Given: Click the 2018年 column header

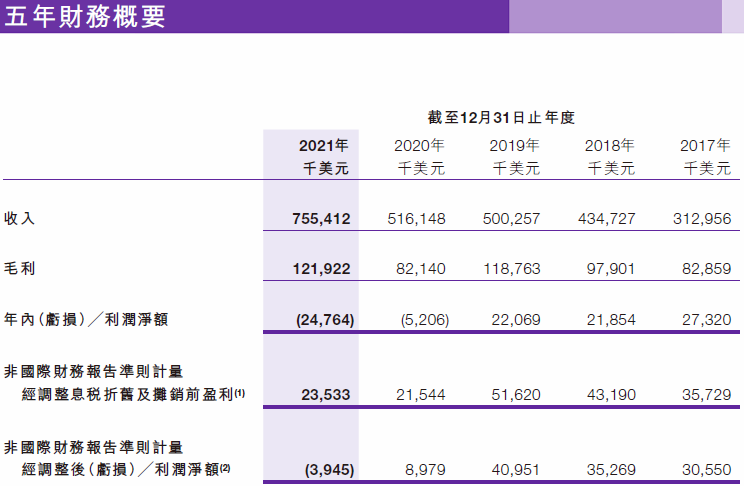Looking at the screenshot, I should pyautogui.click(x=609, y=146).
